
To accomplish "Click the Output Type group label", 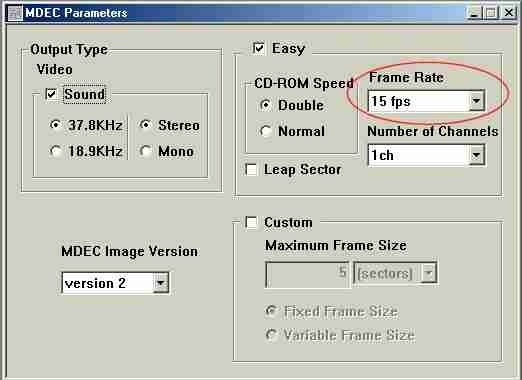I will [69, 49].
